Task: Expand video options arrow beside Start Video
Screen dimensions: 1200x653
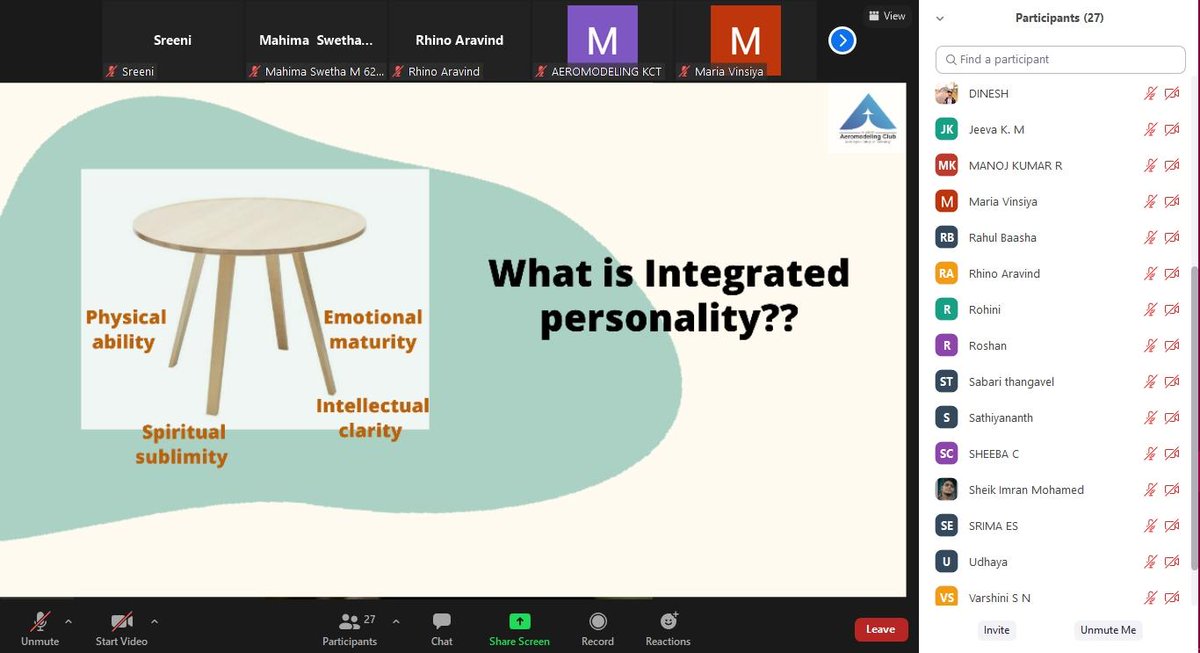Action: point(153,620)
